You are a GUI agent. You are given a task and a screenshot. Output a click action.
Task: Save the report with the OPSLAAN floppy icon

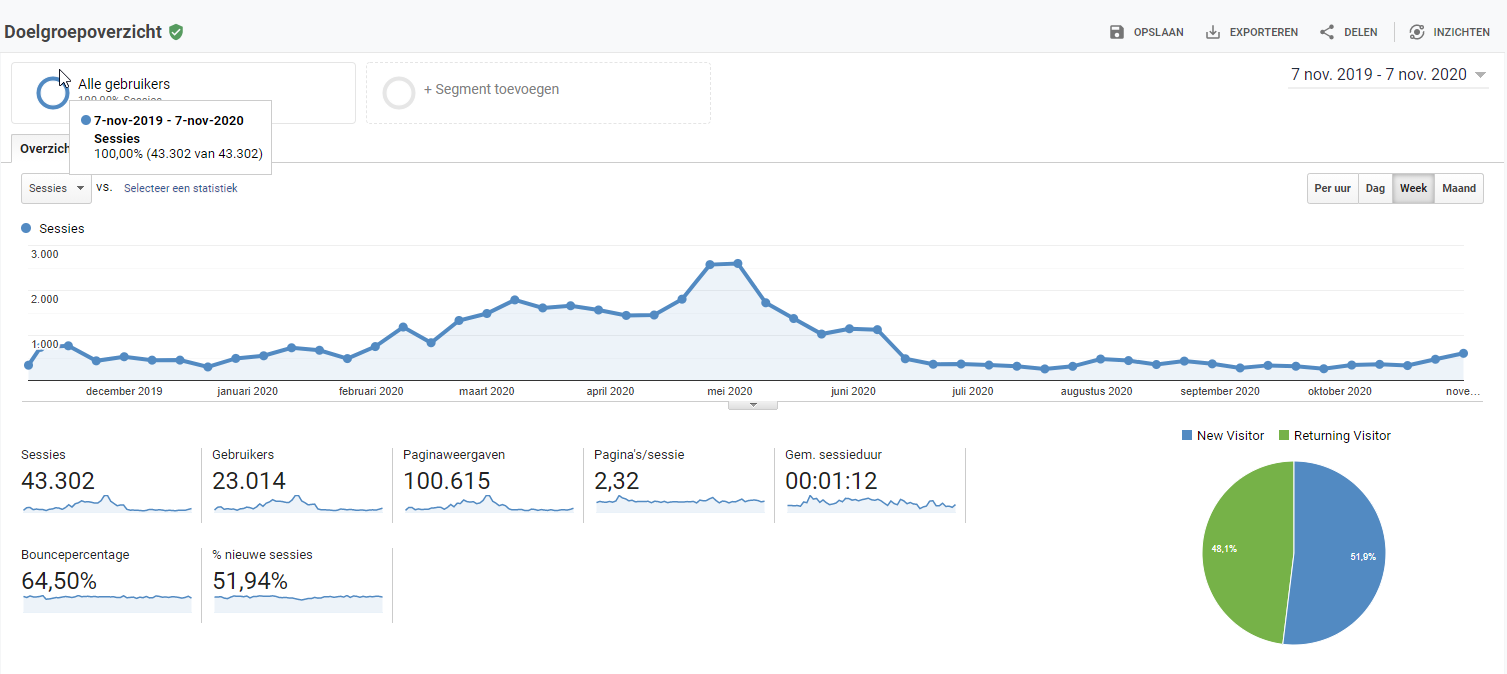pos(1117,32)
